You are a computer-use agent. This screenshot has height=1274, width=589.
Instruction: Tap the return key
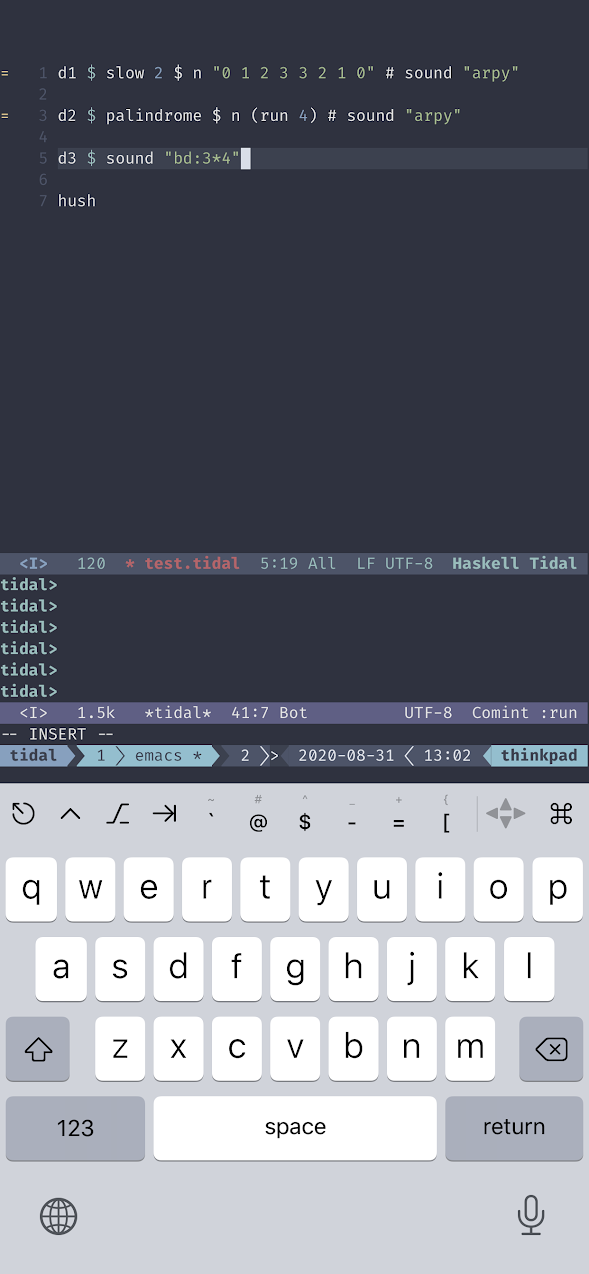[x=514, y=1128]
